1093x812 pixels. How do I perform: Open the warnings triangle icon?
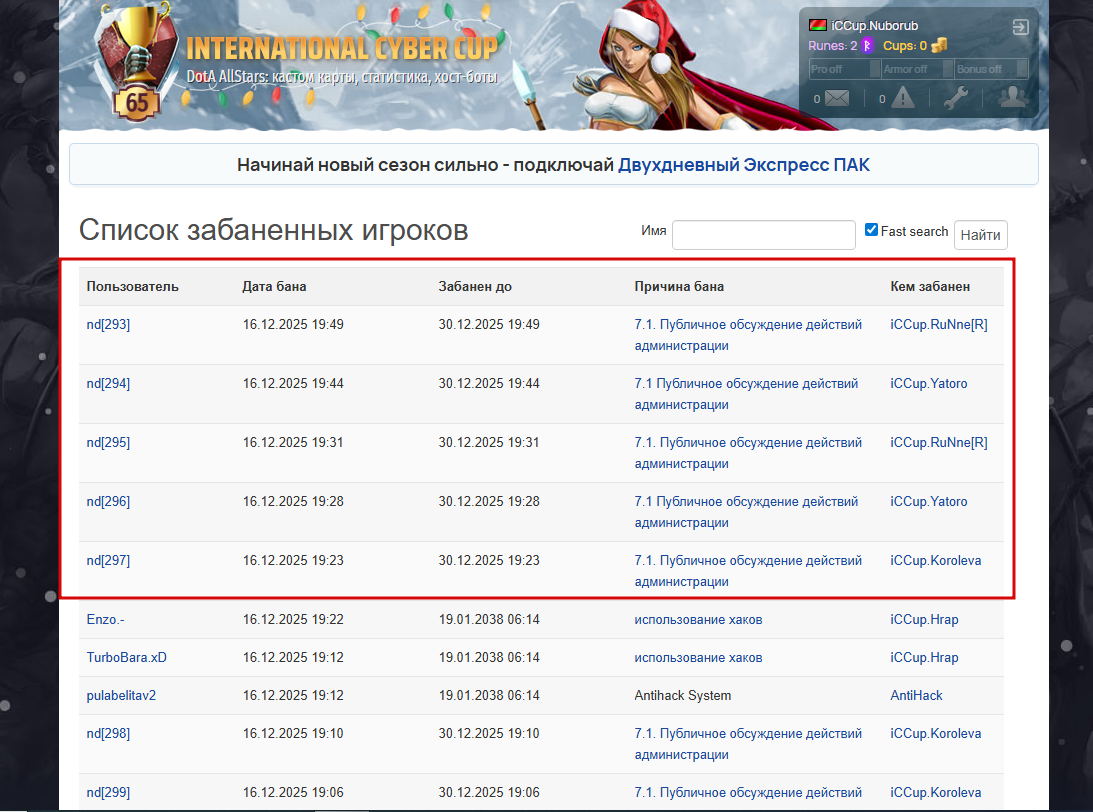point(903,98)
